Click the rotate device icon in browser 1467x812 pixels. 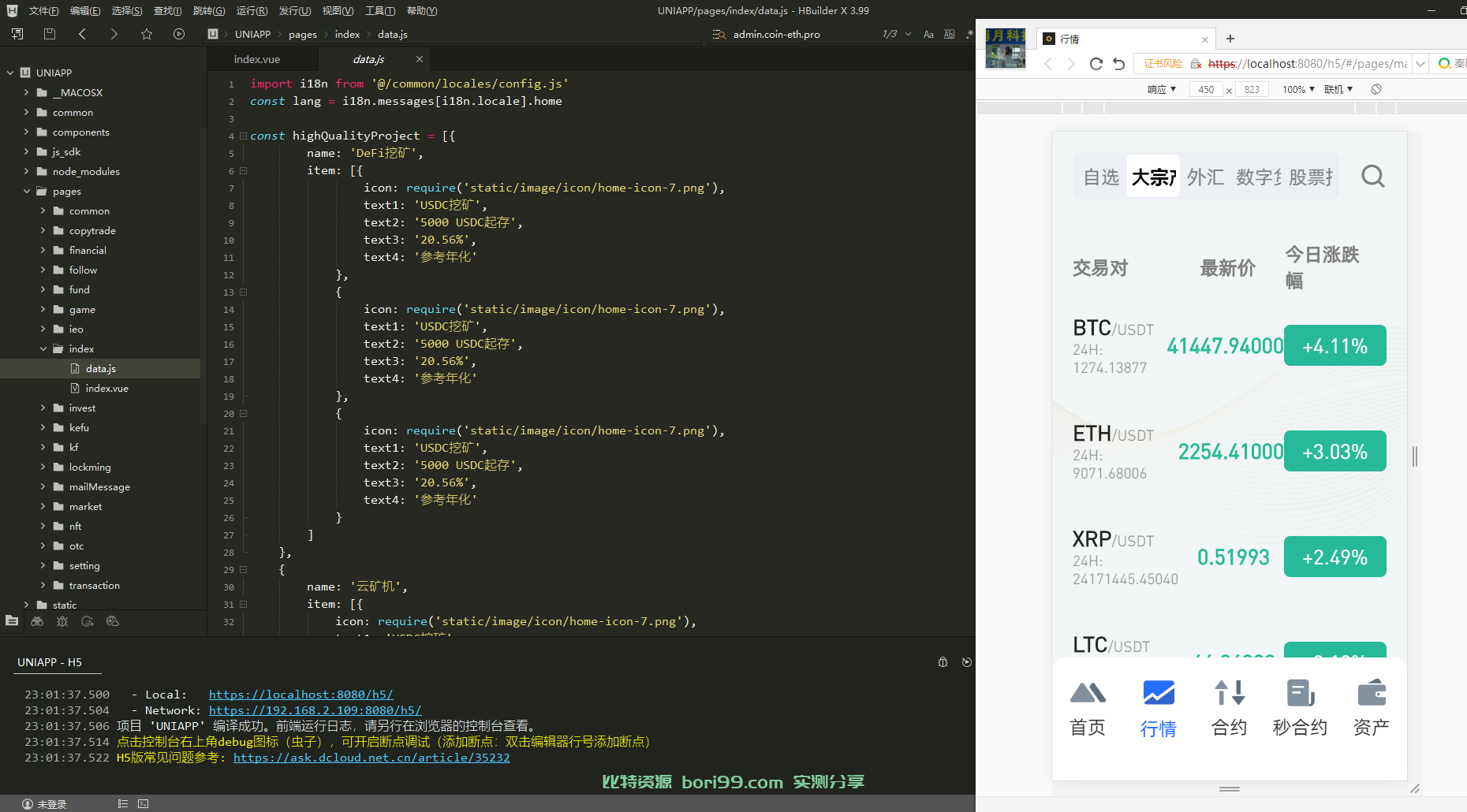[x=1376, y=89]
